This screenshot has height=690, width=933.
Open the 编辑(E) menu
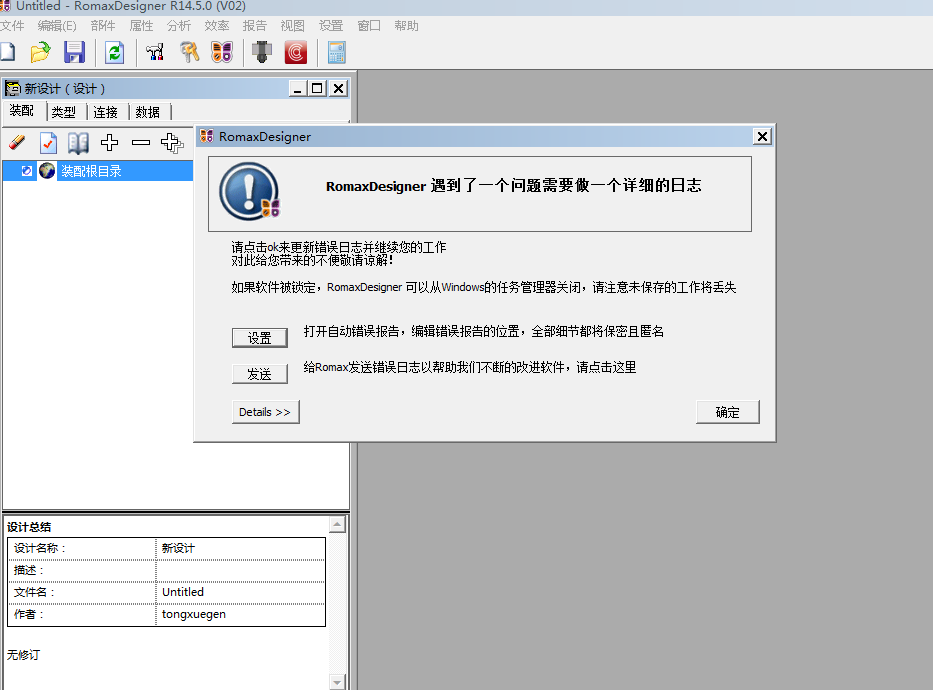coord(57,26)
